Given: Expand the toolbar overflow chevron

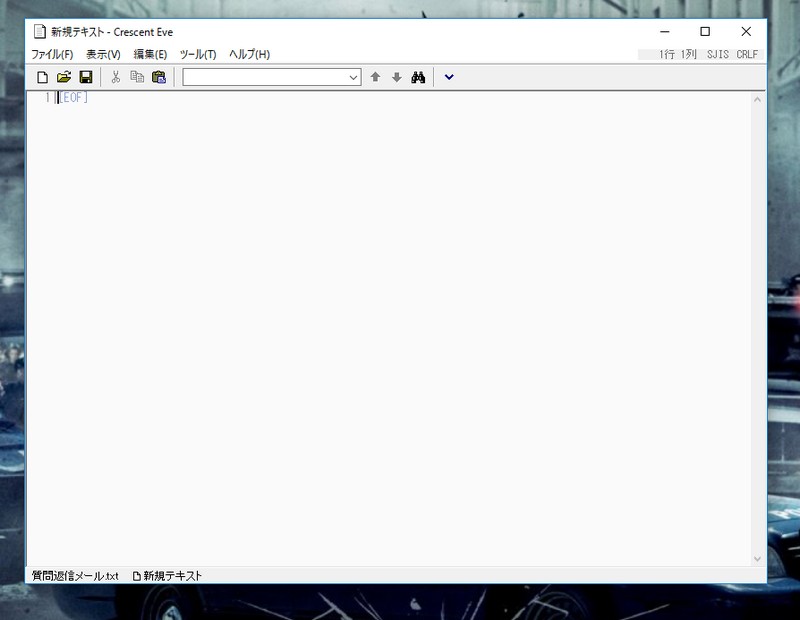Looking at the screenshot, I should [x=449, y=77].
